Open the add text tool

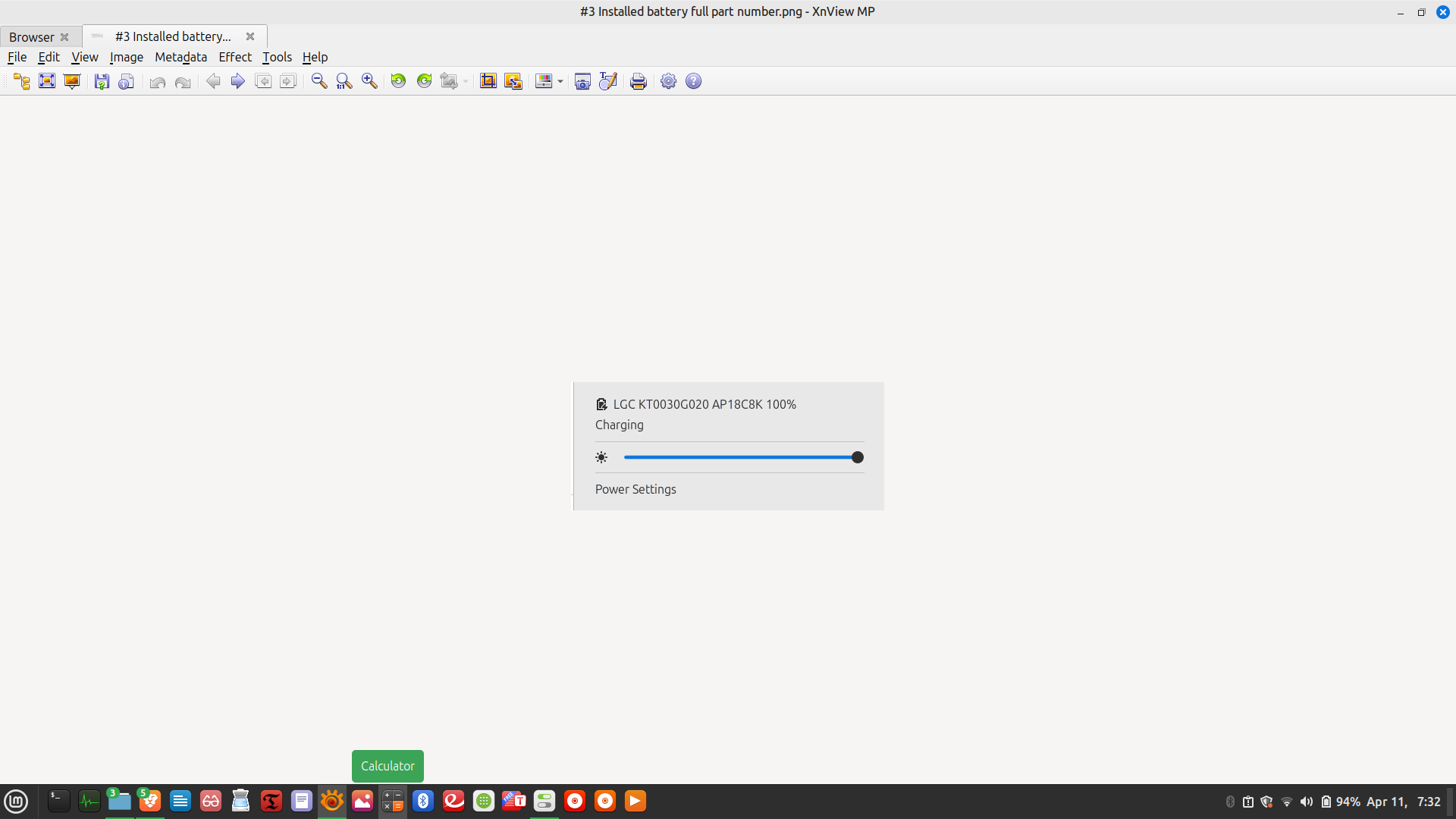(x=608, y=81)
